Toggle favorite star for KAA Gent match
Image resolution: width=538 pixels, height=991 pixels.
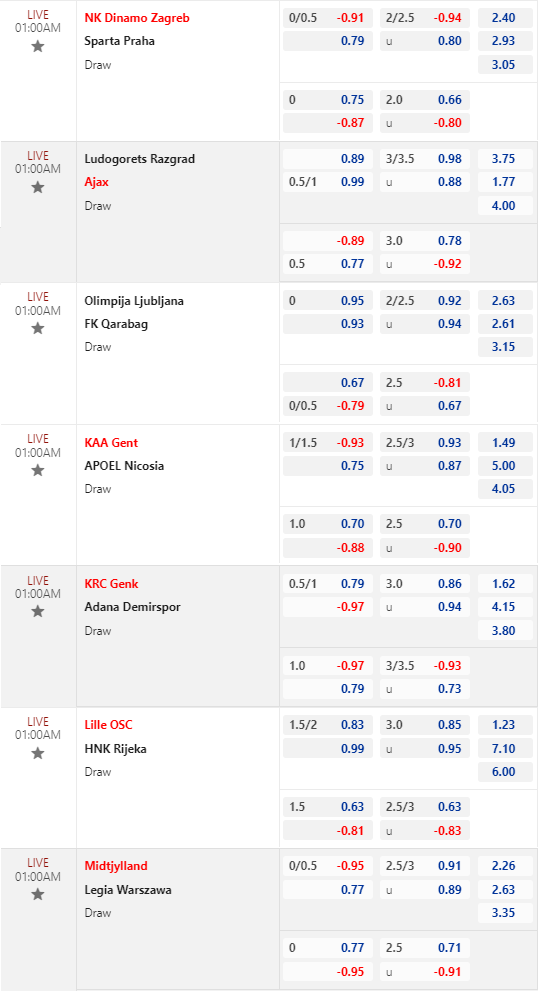pos(38,470)
